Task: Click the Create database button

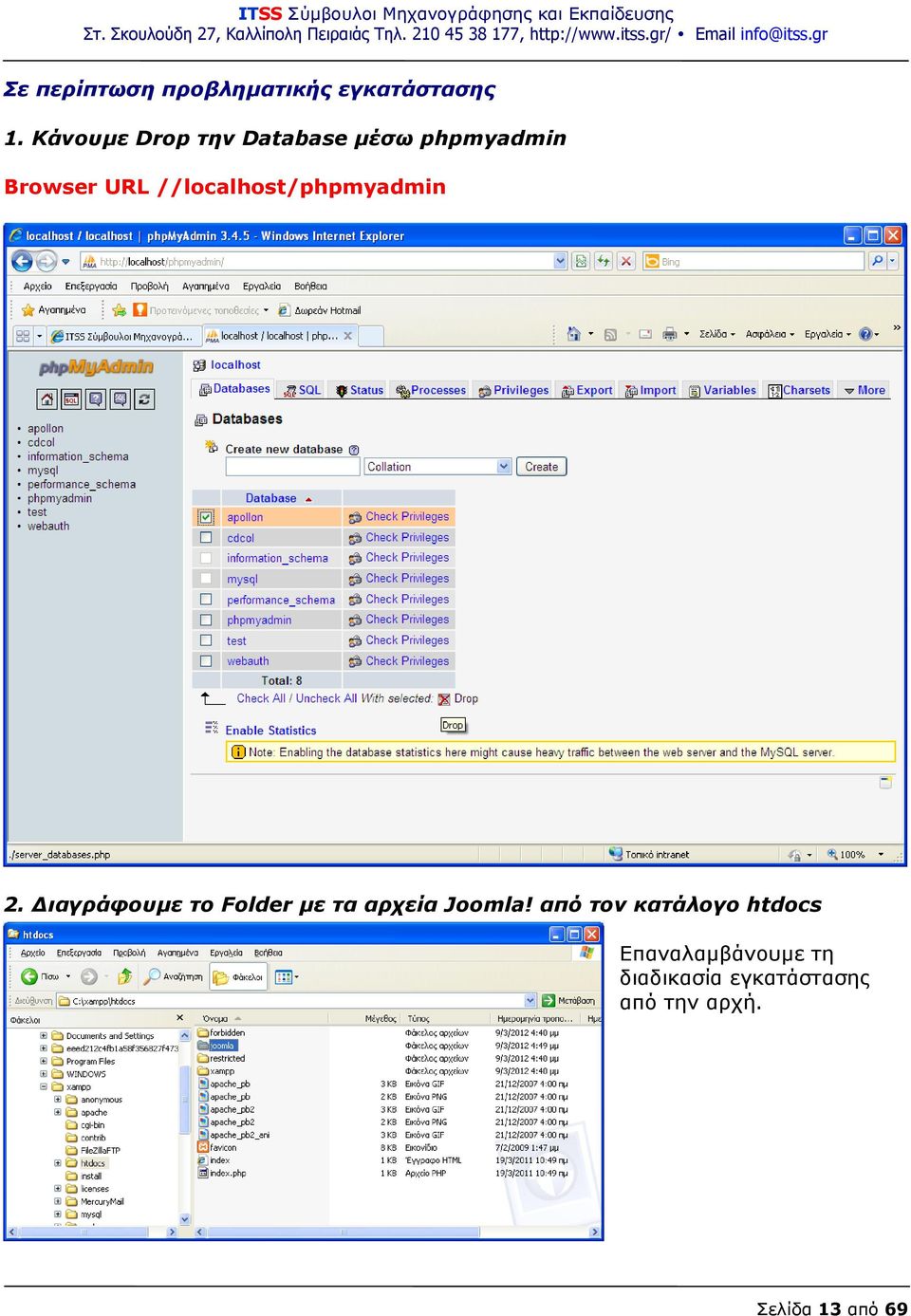Action: [x=542, y=467]
